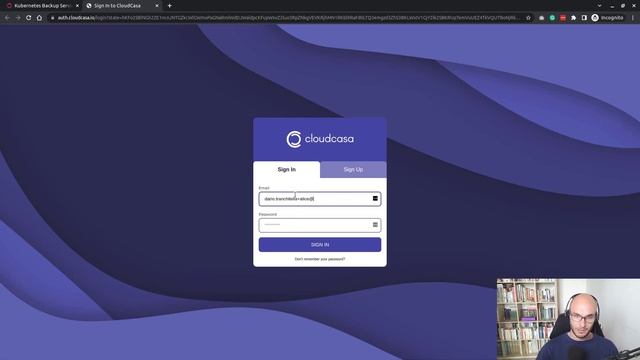Click the SIGN IN button
The image size is (640, 360).
pos(320,244)
